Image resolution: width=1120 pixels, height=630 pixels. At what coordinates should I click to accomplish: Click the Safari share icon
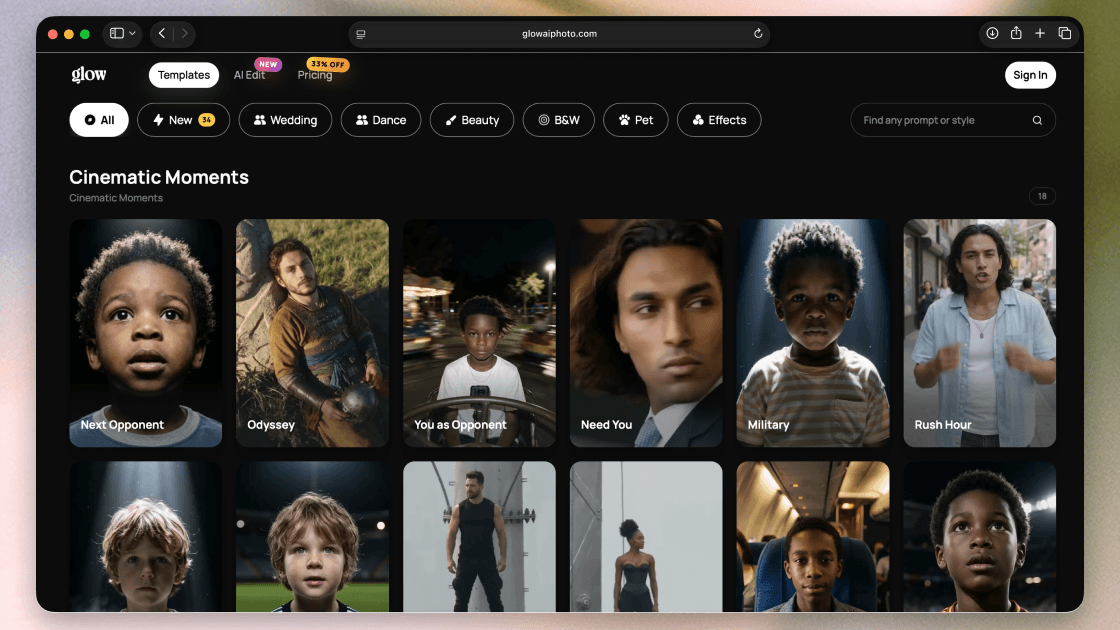click(x=1016, y=33)
